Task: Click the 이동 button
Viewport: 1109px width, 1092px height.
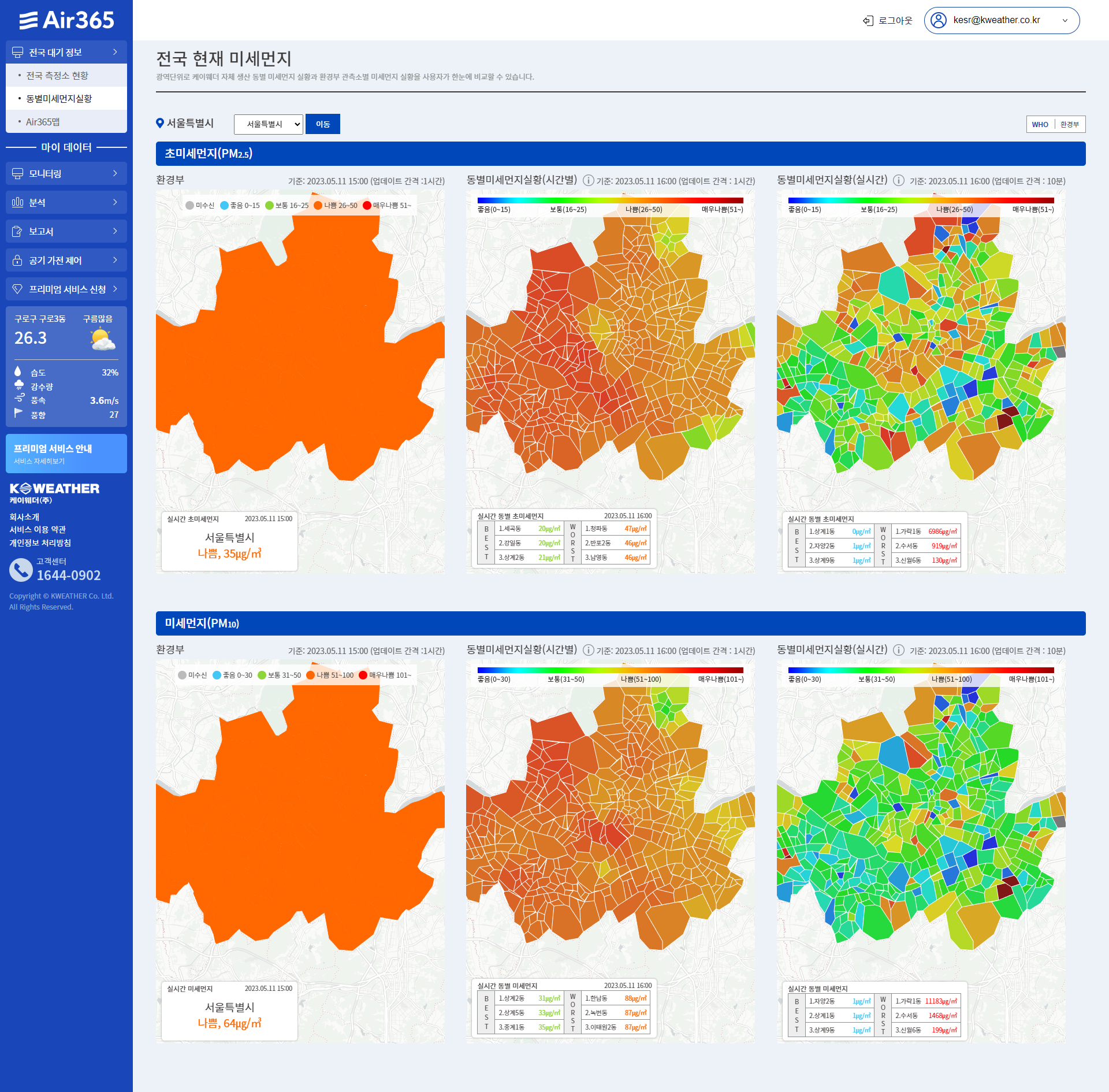Action: pyautogui.click(x=323, y=124)
